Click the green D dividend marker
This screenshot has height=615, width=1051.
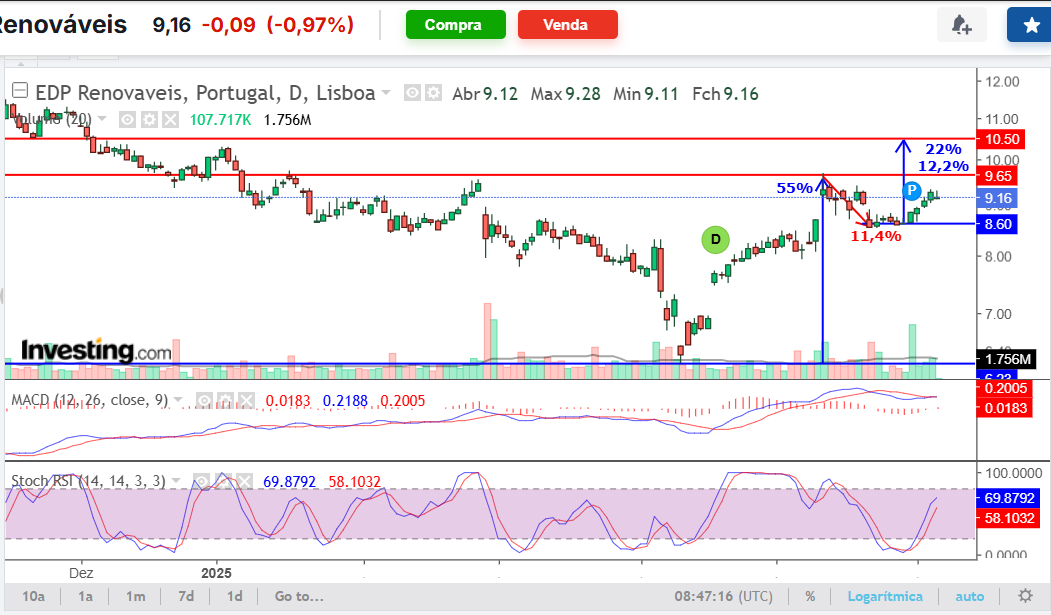715,240
